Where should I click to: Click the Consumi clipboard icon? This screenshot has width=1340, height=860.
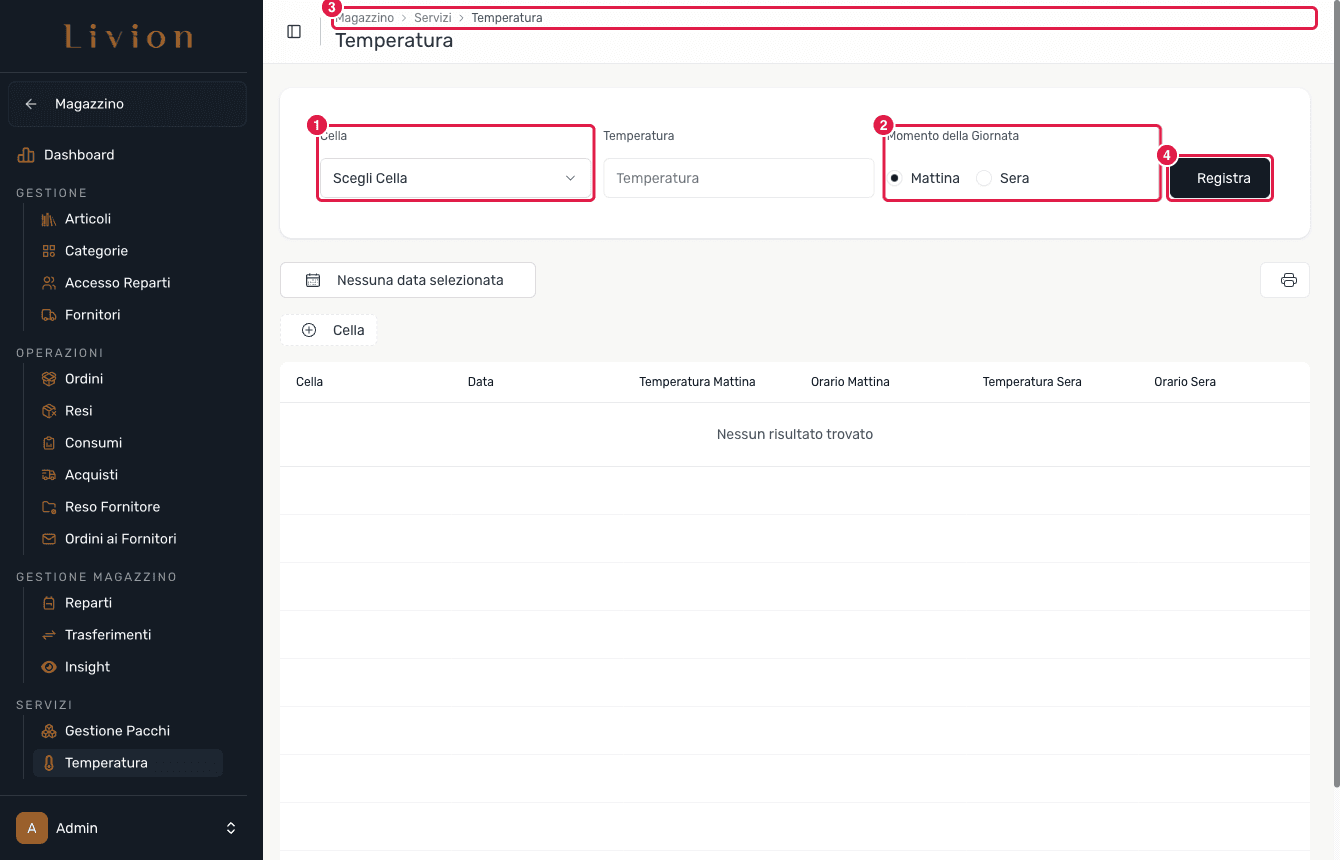point(48,443)
